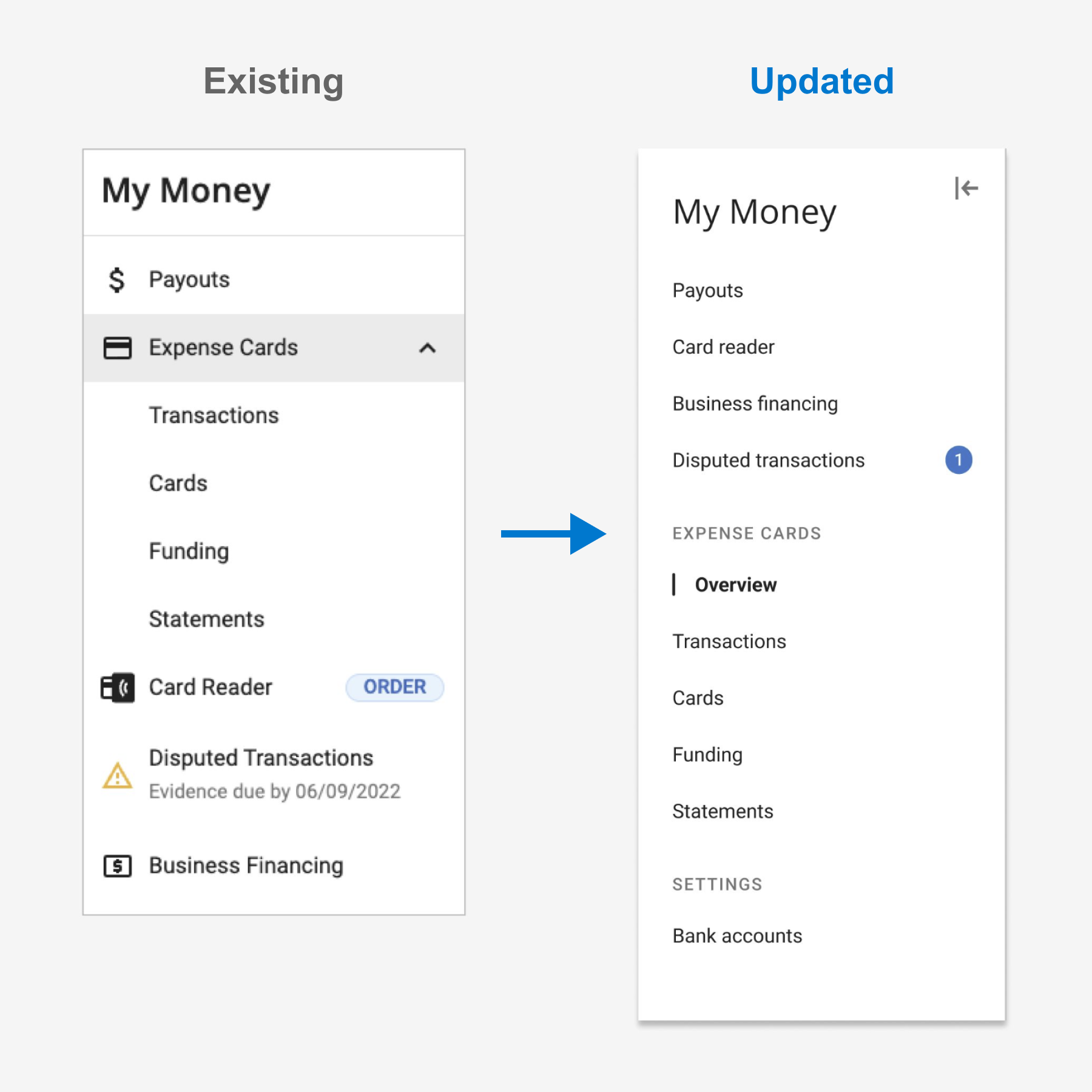Click the Expense Cards credit card icon
The image size is (1092, 1092).
(117, 348)
